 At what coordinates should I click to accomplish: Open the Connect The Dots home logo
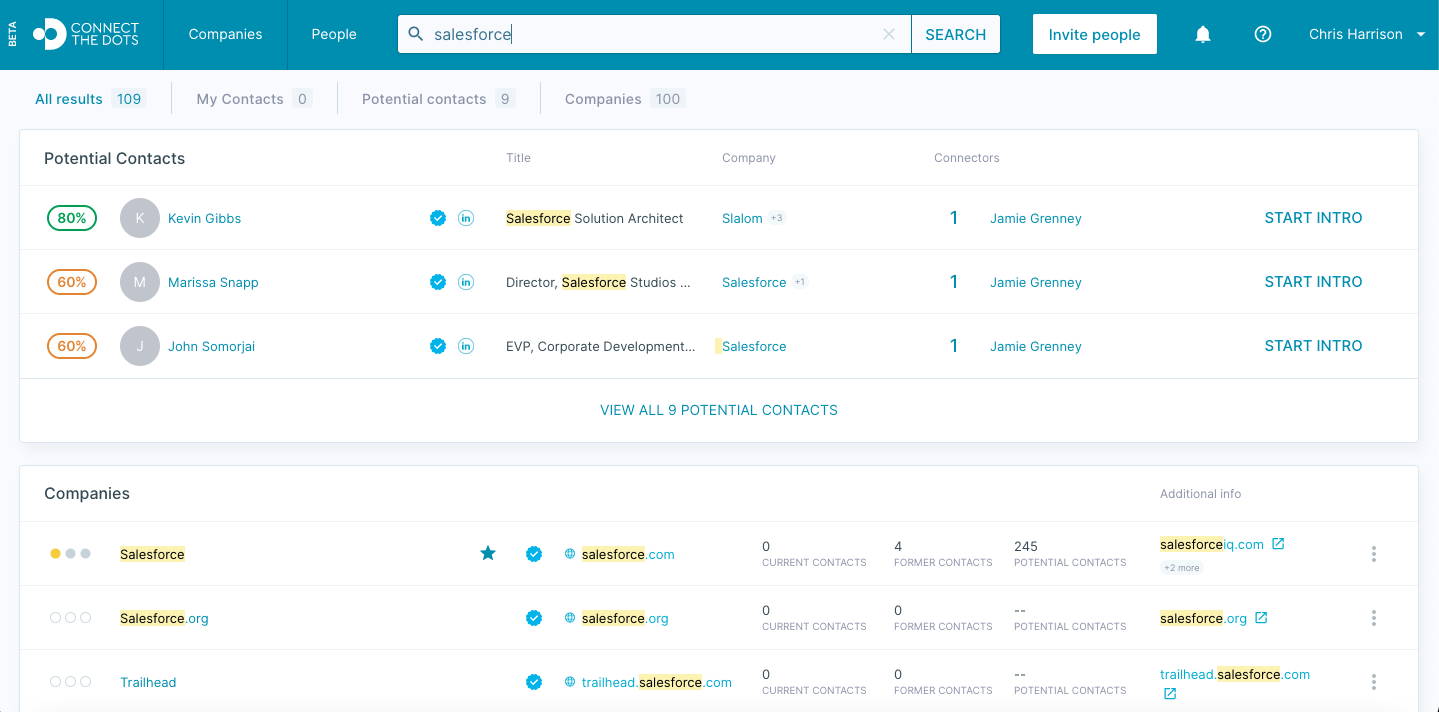click(85, 34)
